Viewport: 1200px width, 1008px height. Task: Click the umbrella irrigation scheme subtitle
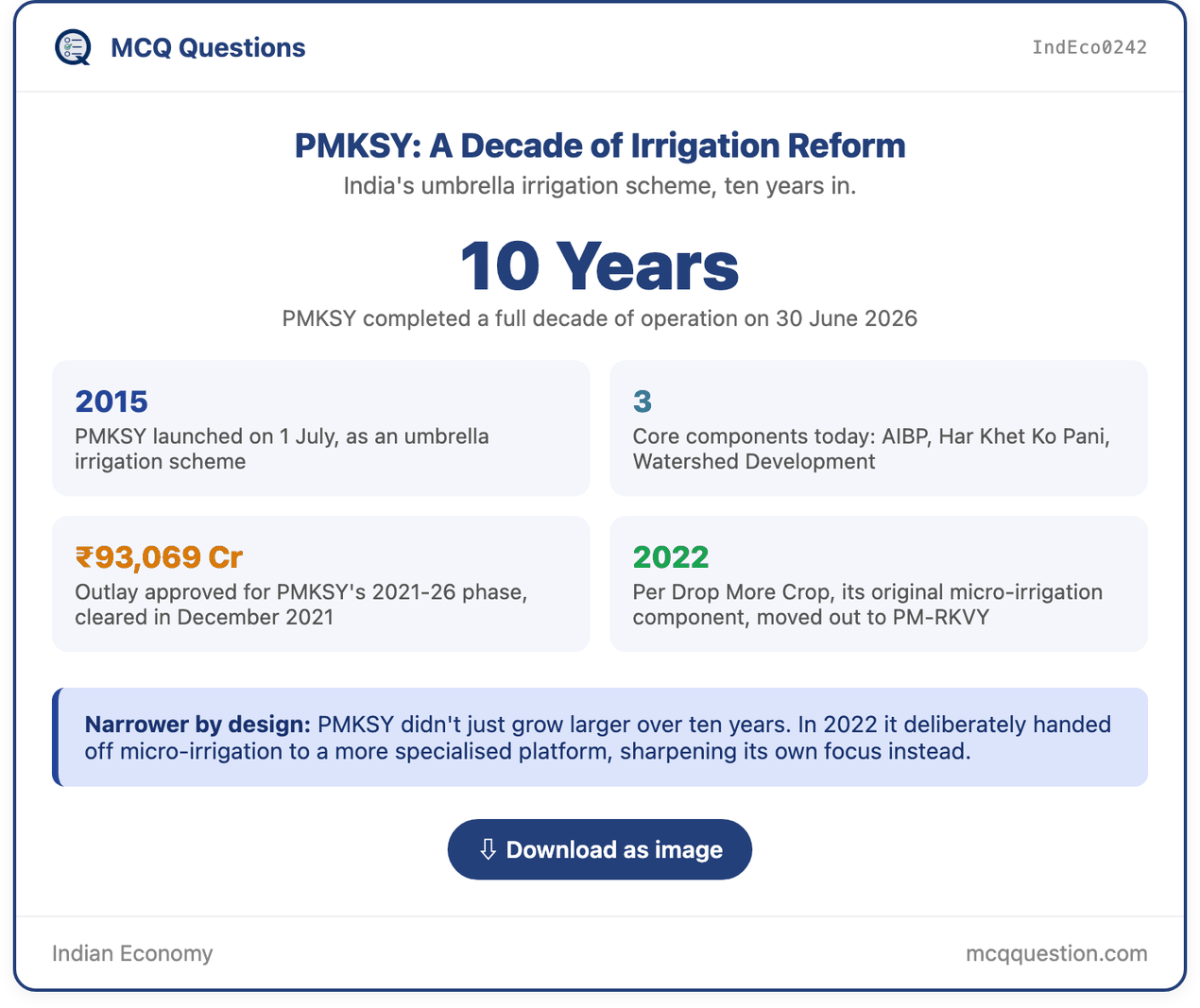point(600,186)
